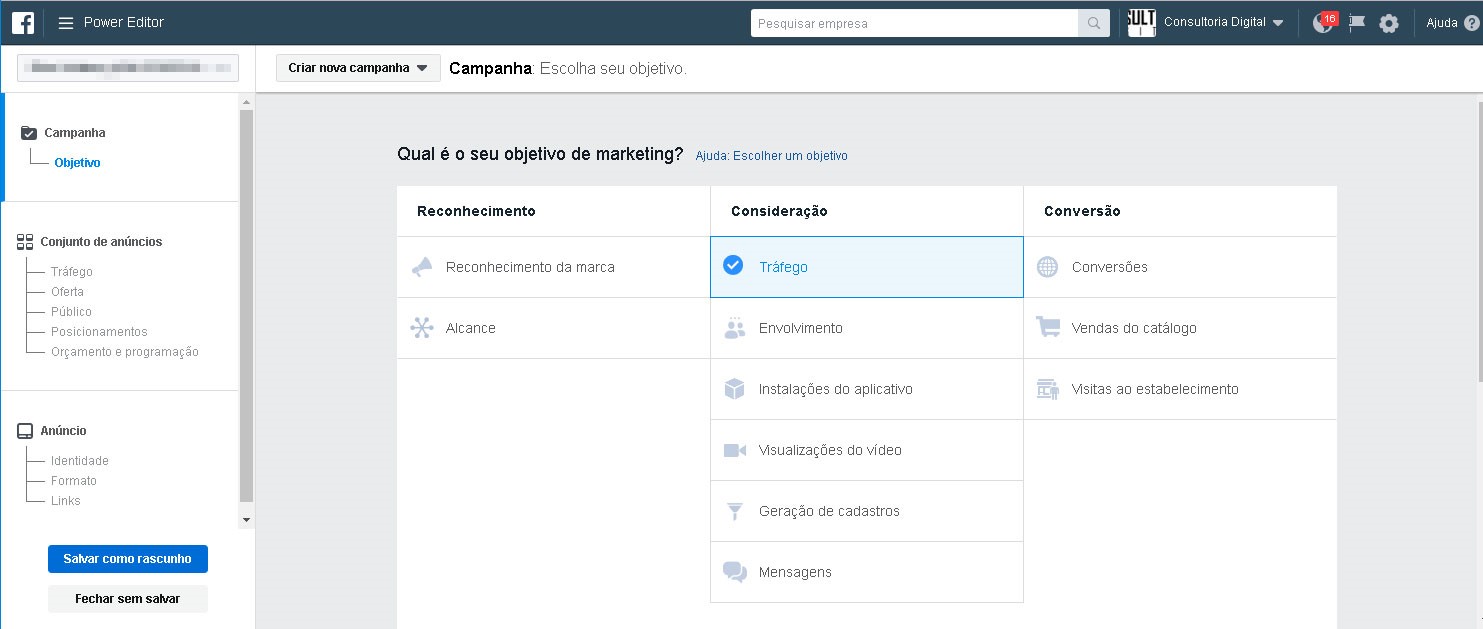The image size is (1483, 629).
Task: Choose Instalações do aplicativo objective
Action: point(867,389)
